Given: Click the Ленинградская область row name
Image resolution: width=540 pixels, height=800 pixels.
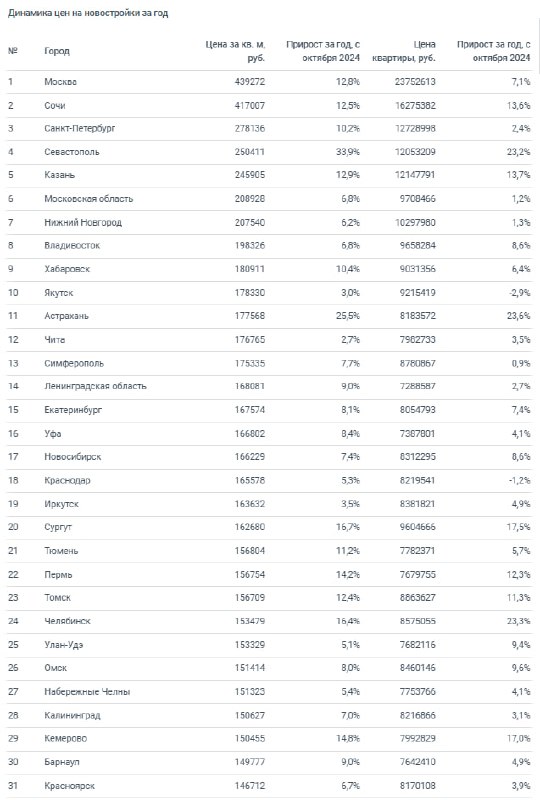Looking at the screenshot, I should click(x=95, y=386).
